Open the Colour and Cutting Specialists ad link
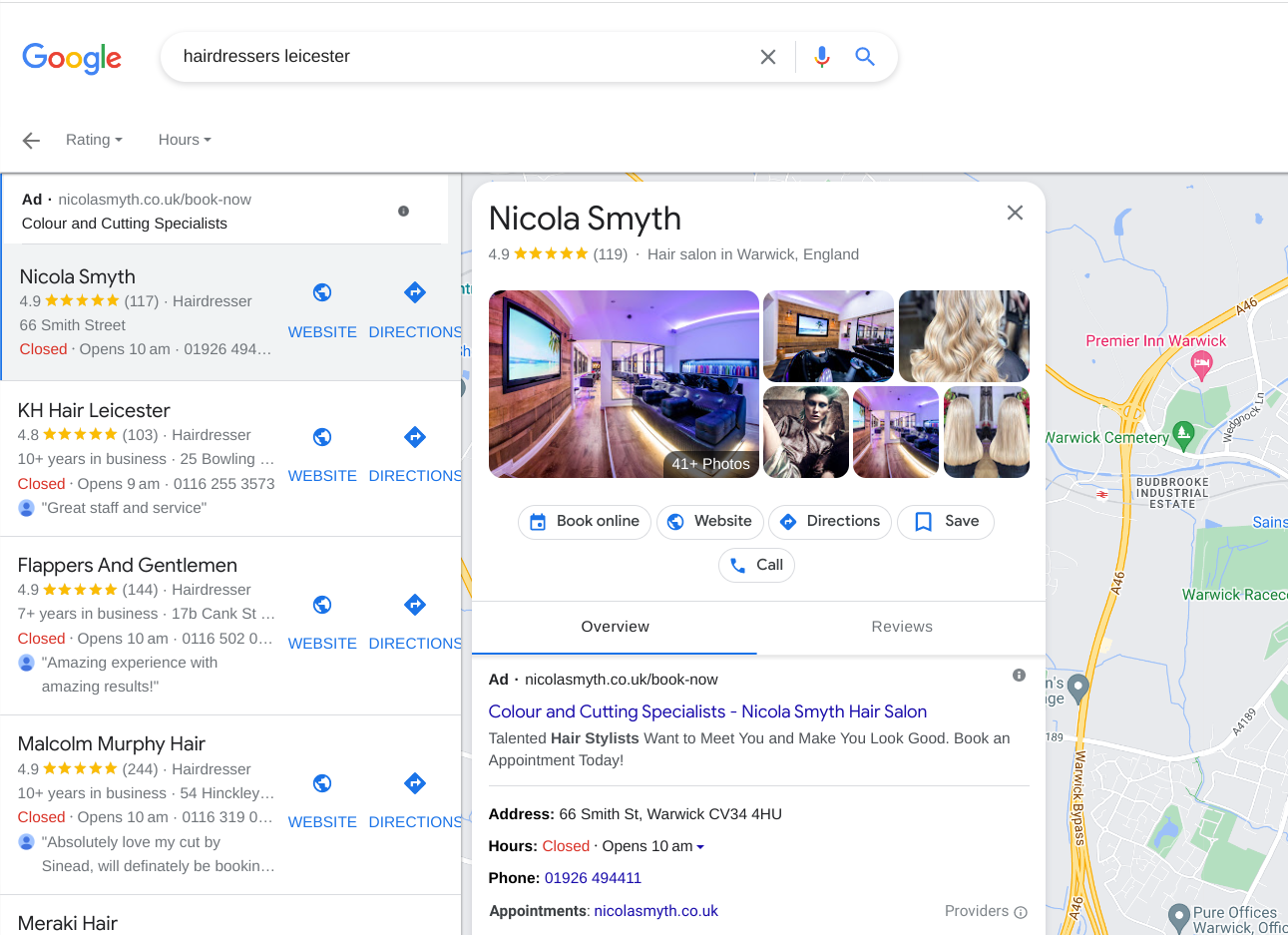 707,711
